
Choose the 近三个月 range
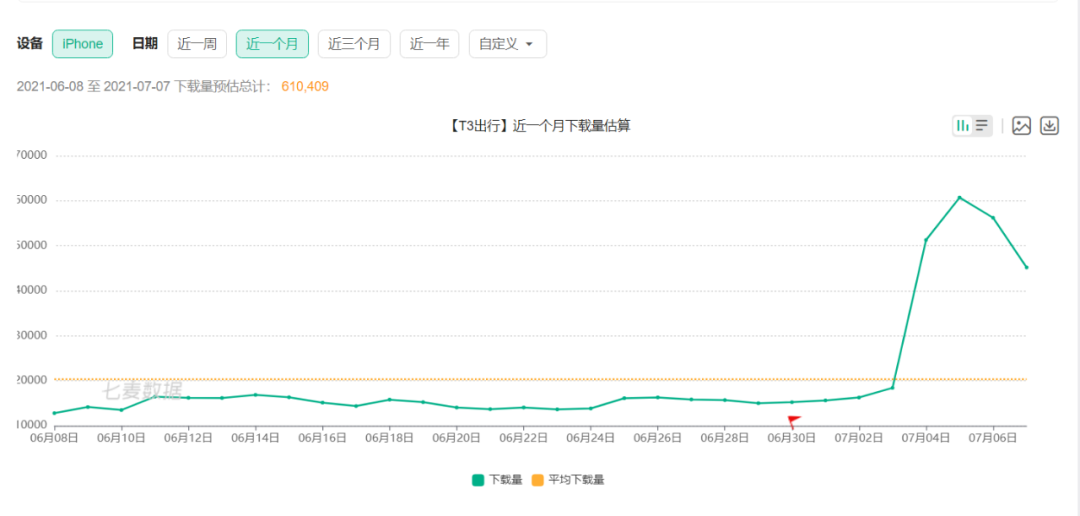(x=354, y=44)
